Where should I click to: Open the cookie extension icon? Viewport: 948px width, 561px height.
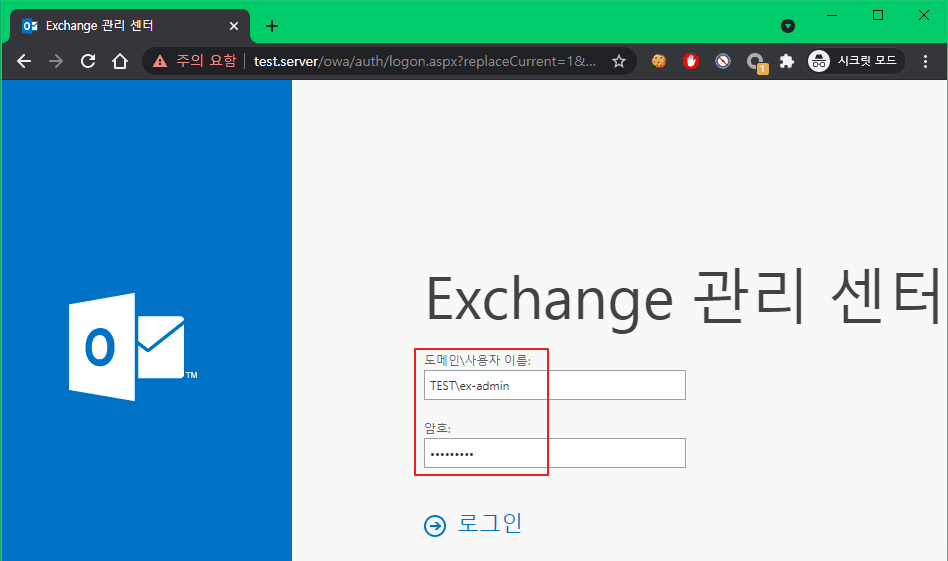tap(658, 61)
